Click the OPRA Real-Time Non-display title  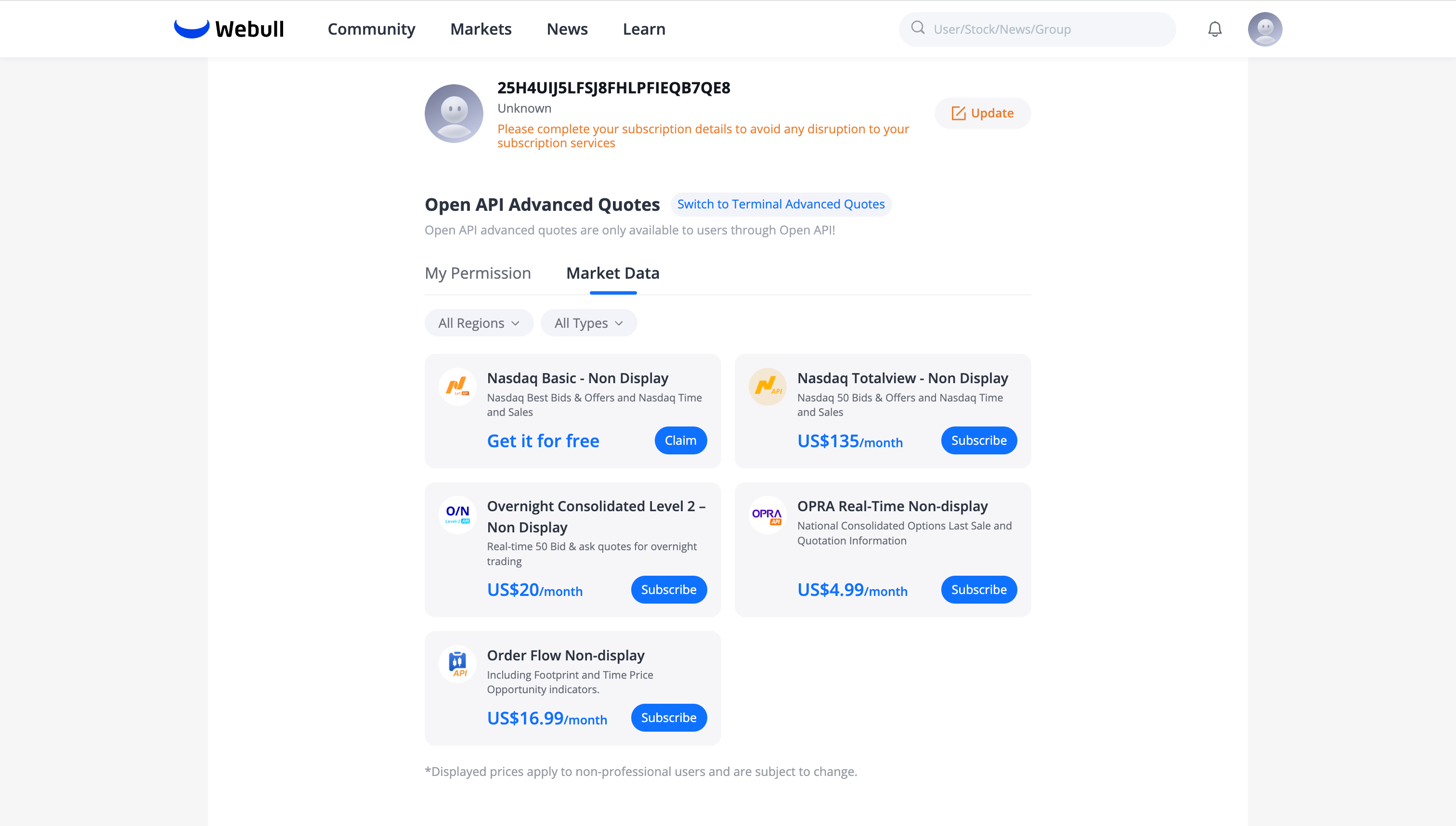click(892, 506)
